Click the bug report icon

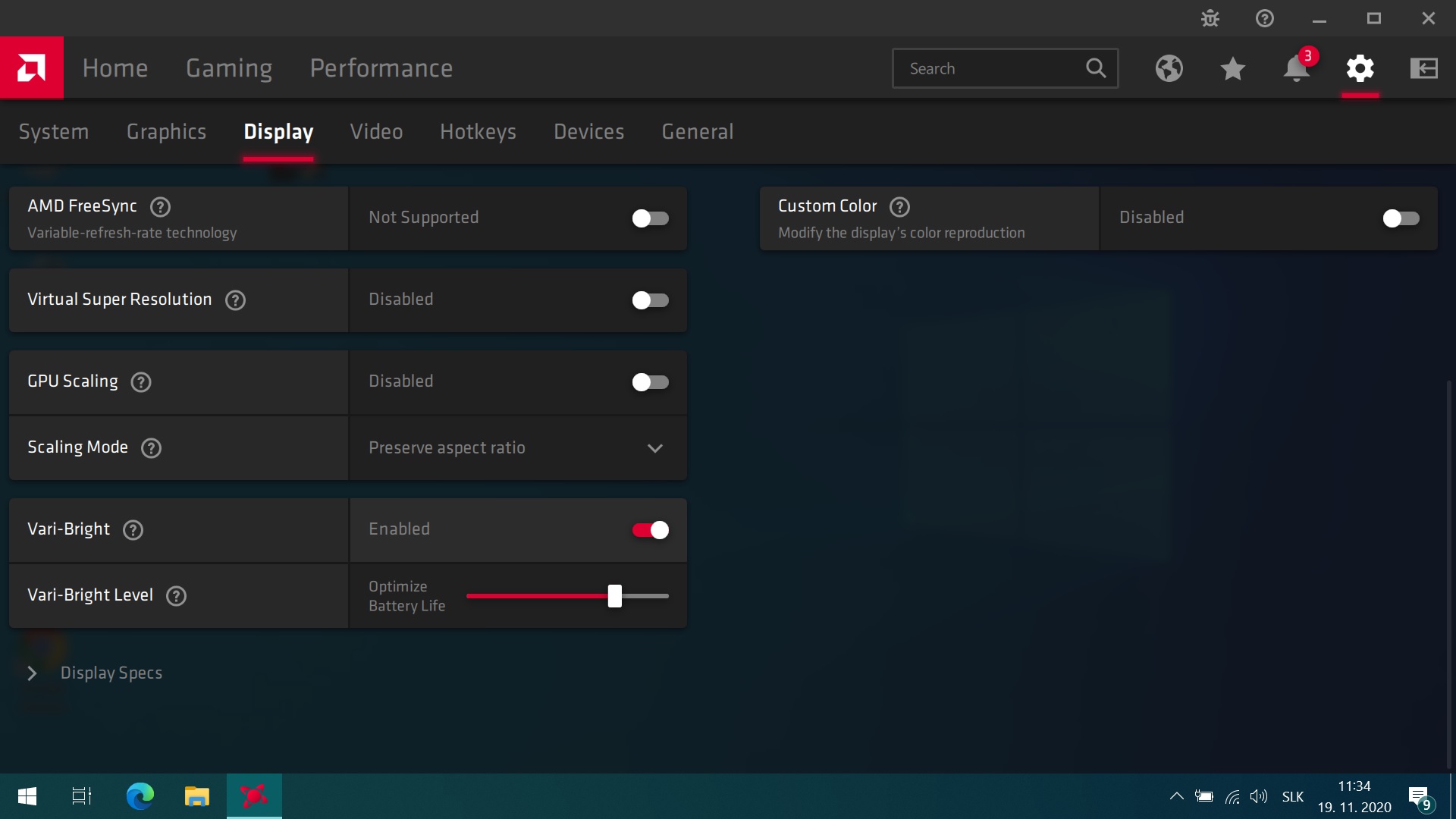click(1210, 18)
